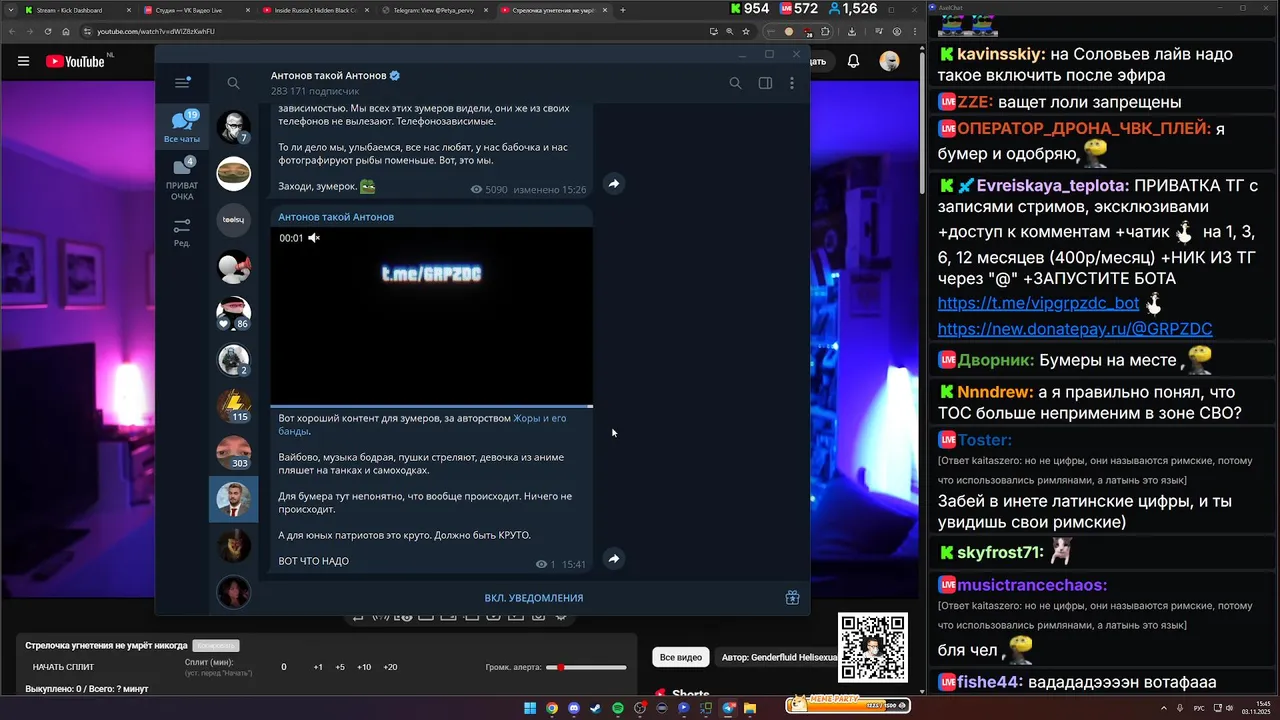Click ВКЛ. УВЕДОМЛЕНИЯ button
This screenshot has height=720, width=1280.
point(534,598)
